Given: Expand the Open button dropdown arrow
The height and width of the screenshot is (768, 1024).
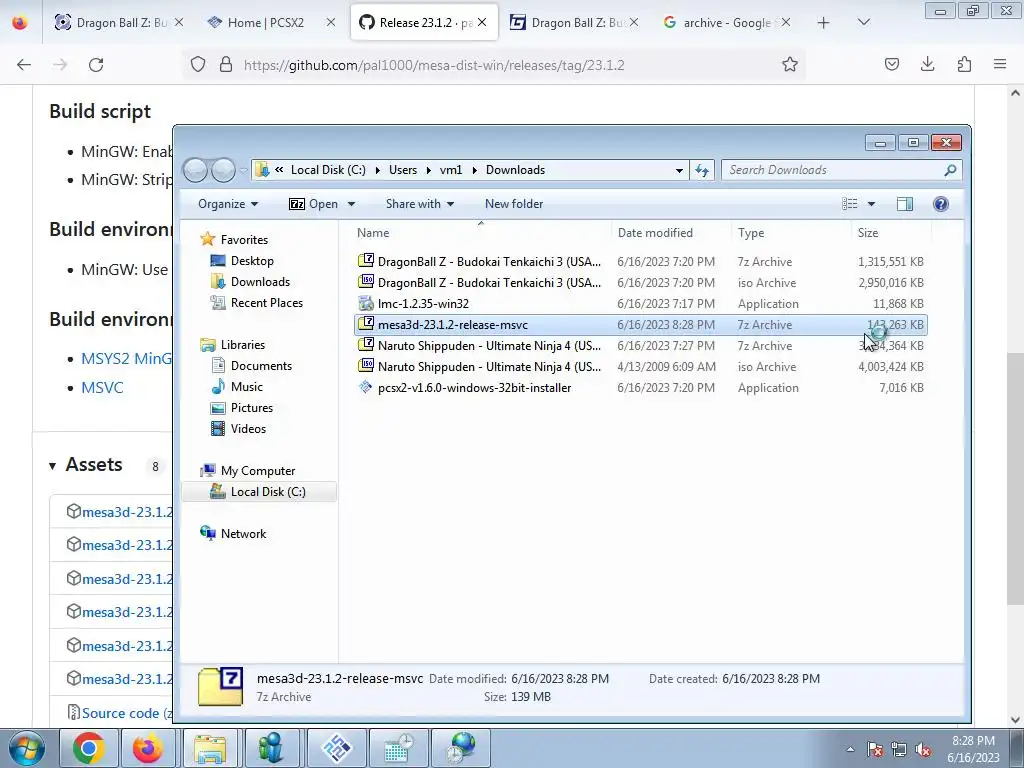Looking at the screenshot, I should (351, 204).
